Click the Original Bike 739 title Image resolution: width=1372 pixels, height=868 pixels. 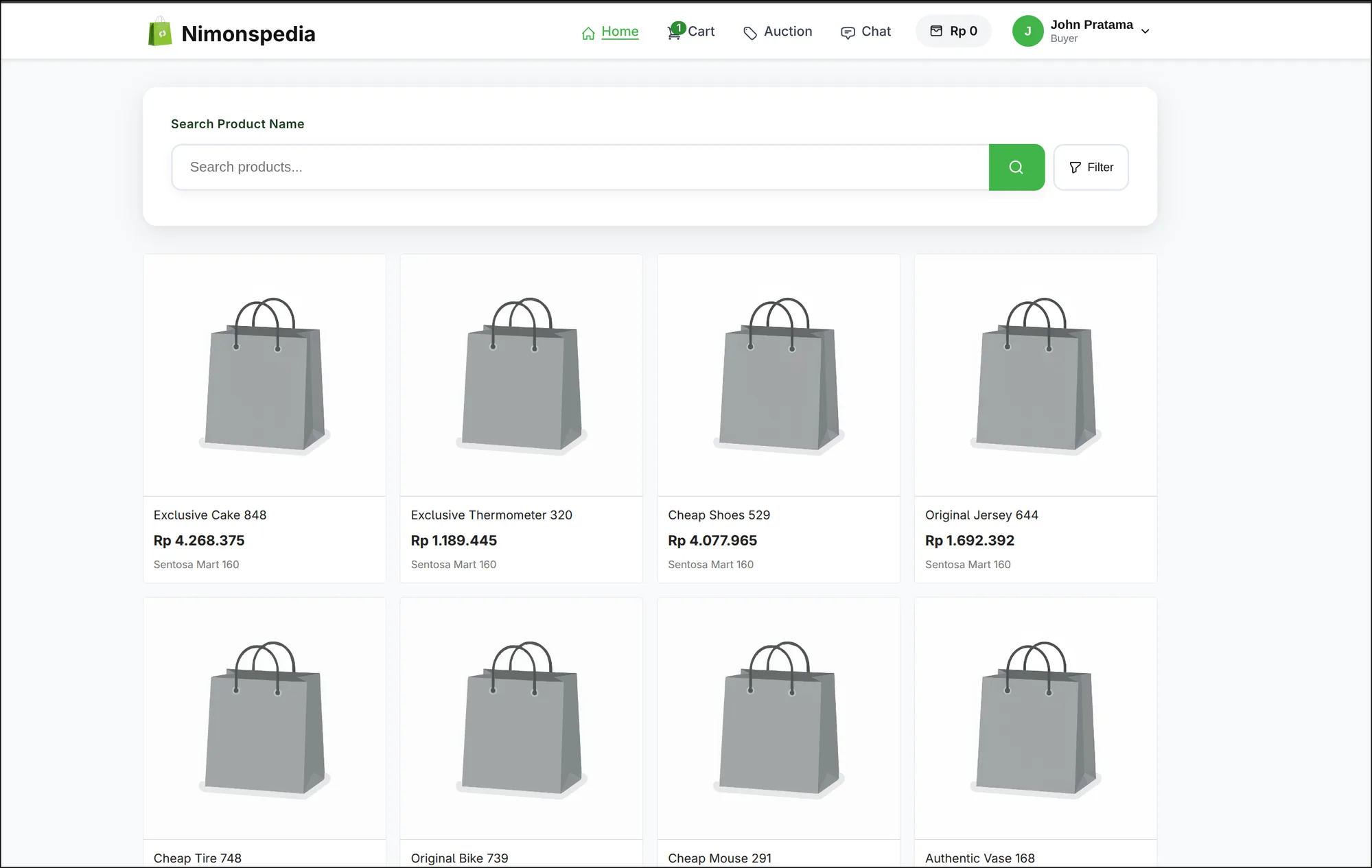coord(460,858)
